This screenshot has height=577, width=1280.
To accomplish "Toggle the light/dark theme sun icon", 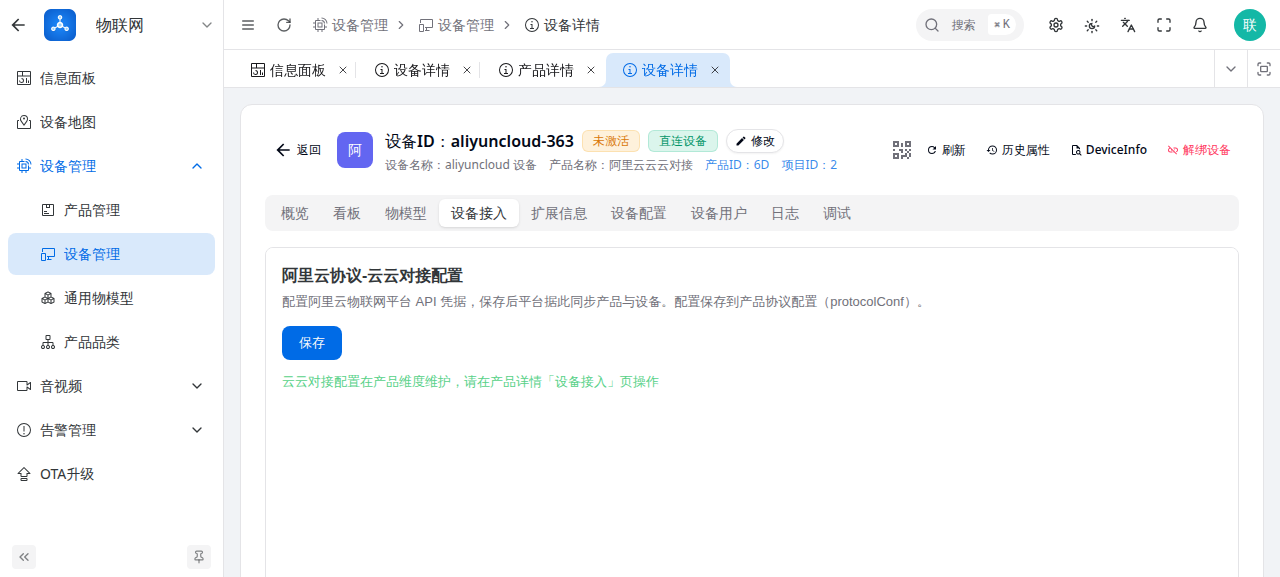I will (1092, 25).
